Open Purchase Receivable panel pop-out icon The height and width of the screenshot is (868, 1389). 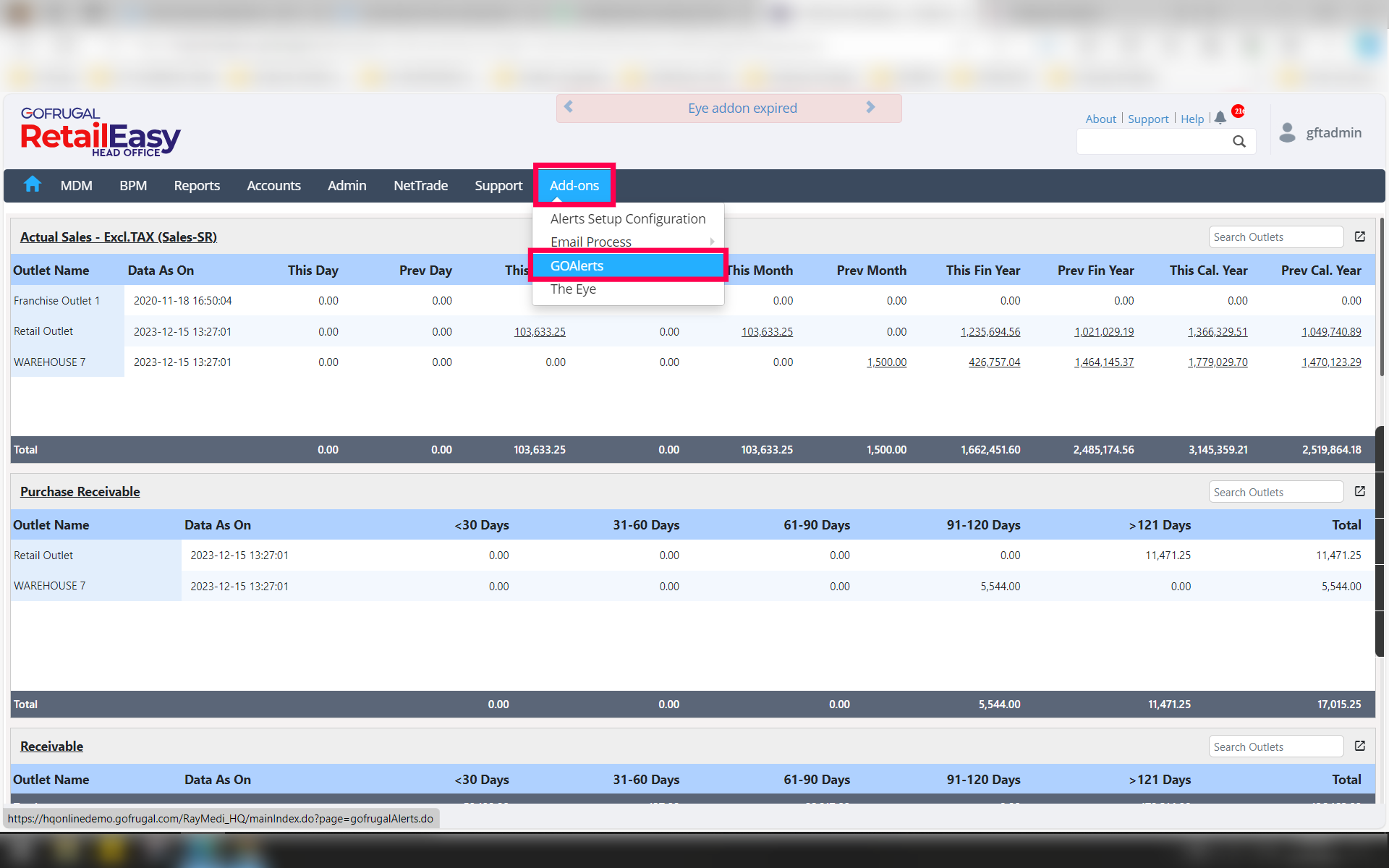[1359, 491]
